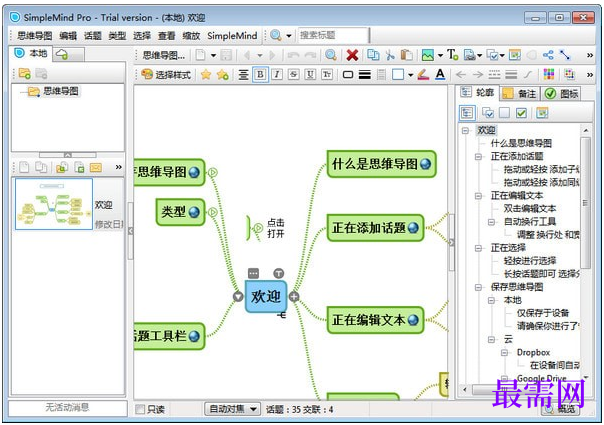
Task: Click the red X delete icon
Action: pos(352,55)
